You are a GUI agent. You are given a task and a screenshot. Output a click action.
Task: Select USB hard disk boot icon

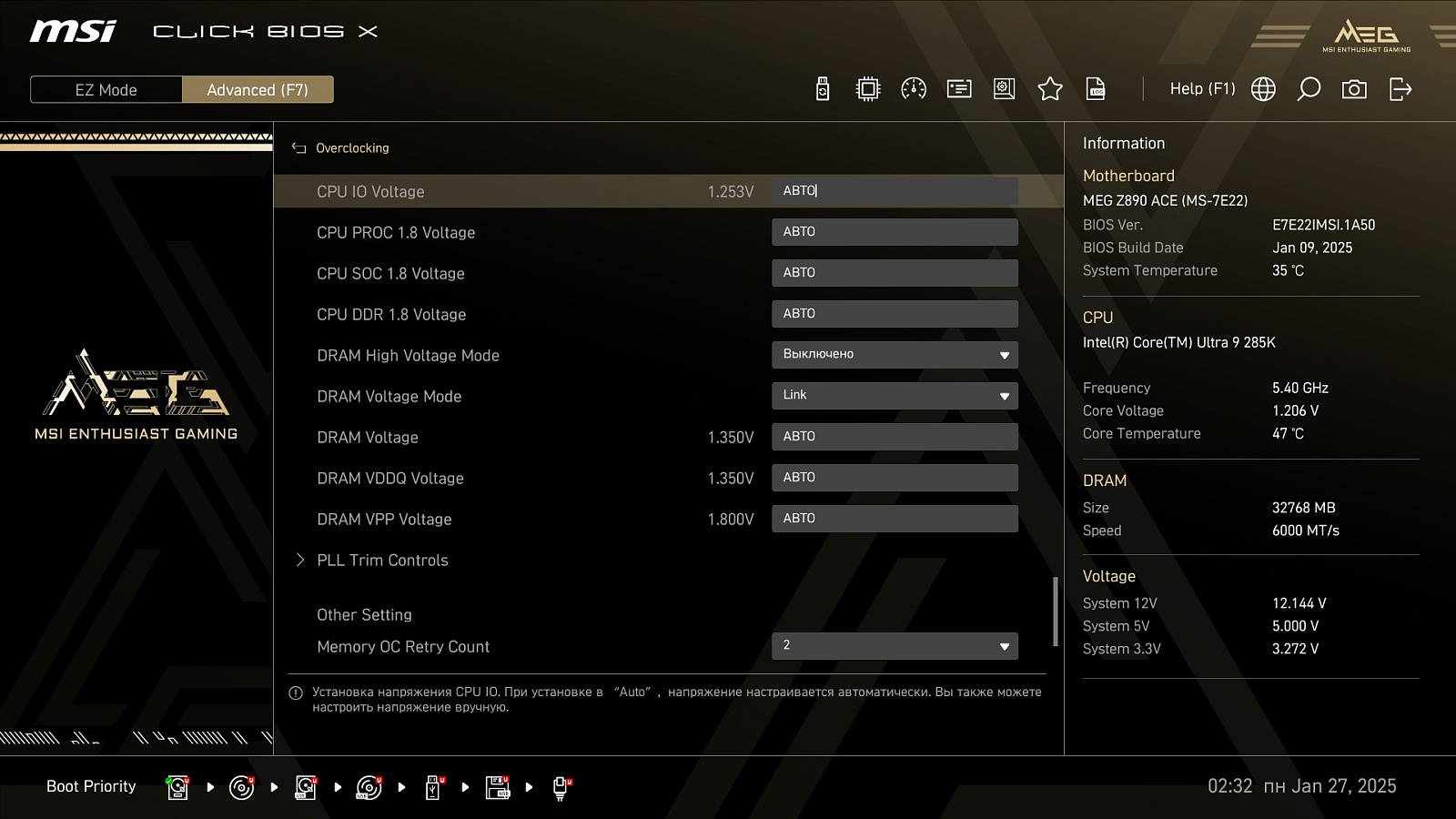[x=306, y=787]
